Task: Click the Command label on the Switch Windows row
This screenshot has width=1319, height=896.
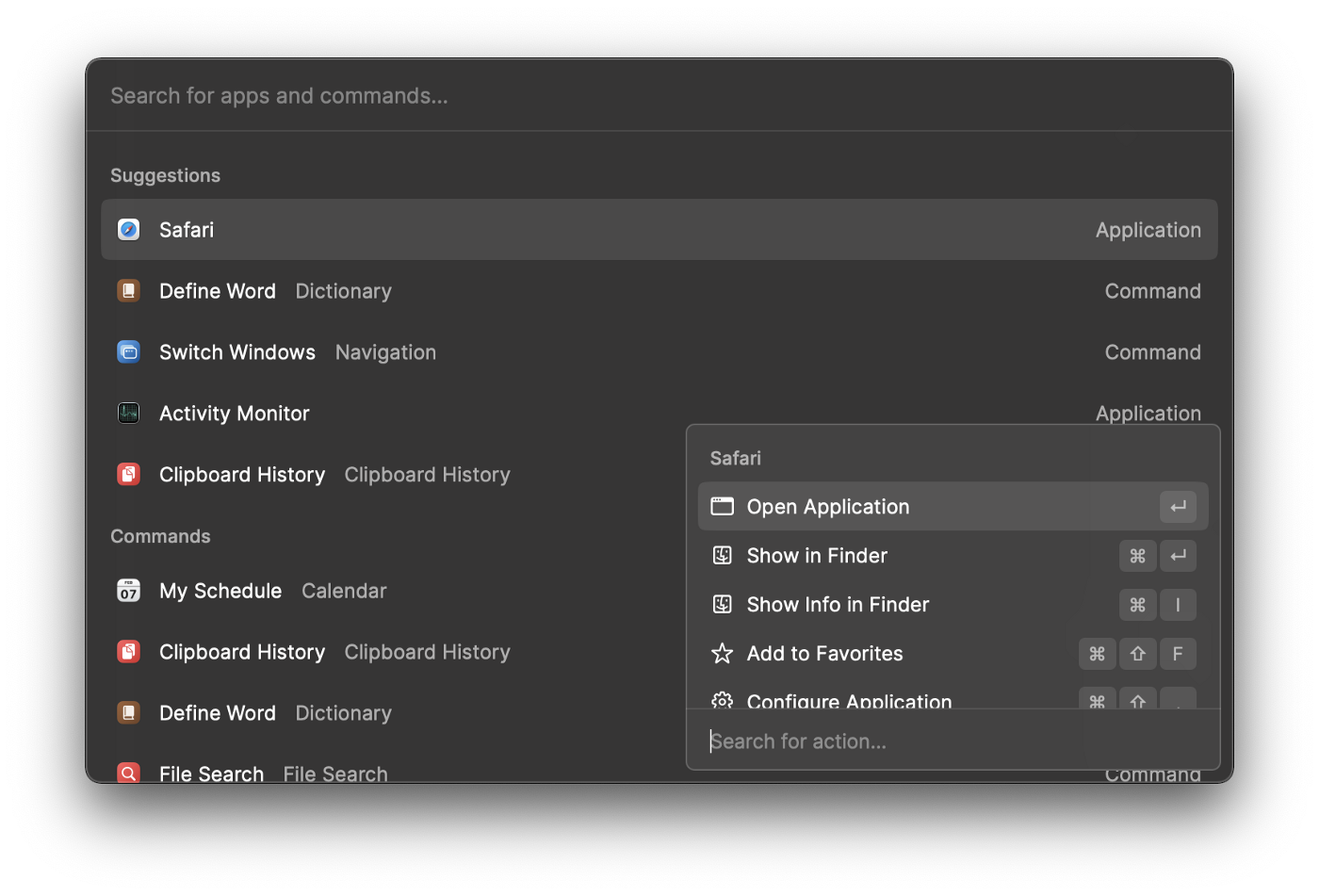Action: click(x=1152, y=352)
